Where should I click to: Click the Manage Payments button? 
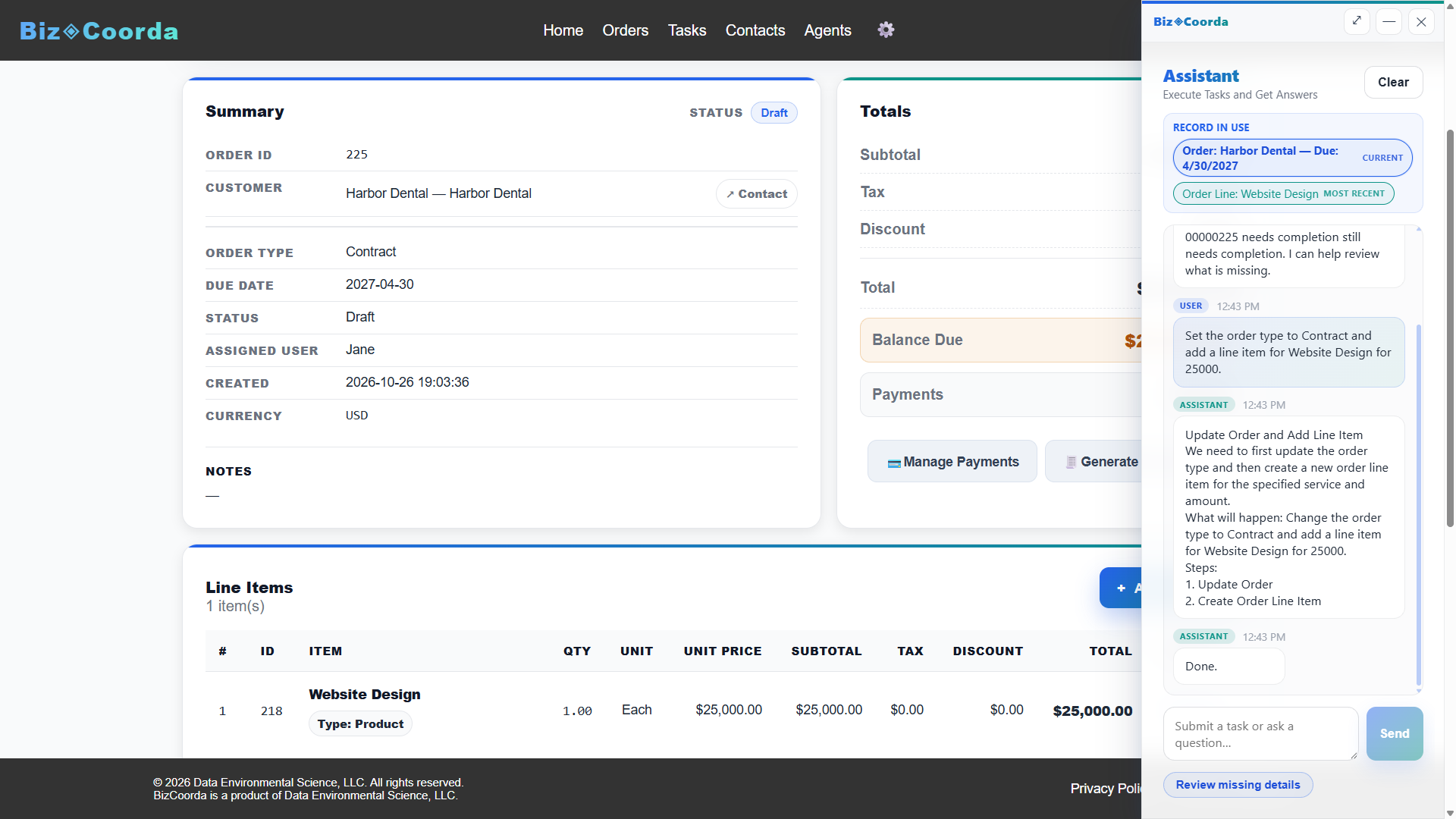pos(952,461)
